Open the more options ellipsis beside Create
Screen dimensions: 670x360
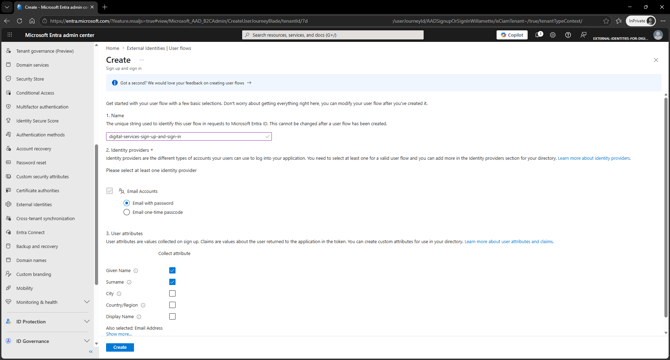click(141, 60)
